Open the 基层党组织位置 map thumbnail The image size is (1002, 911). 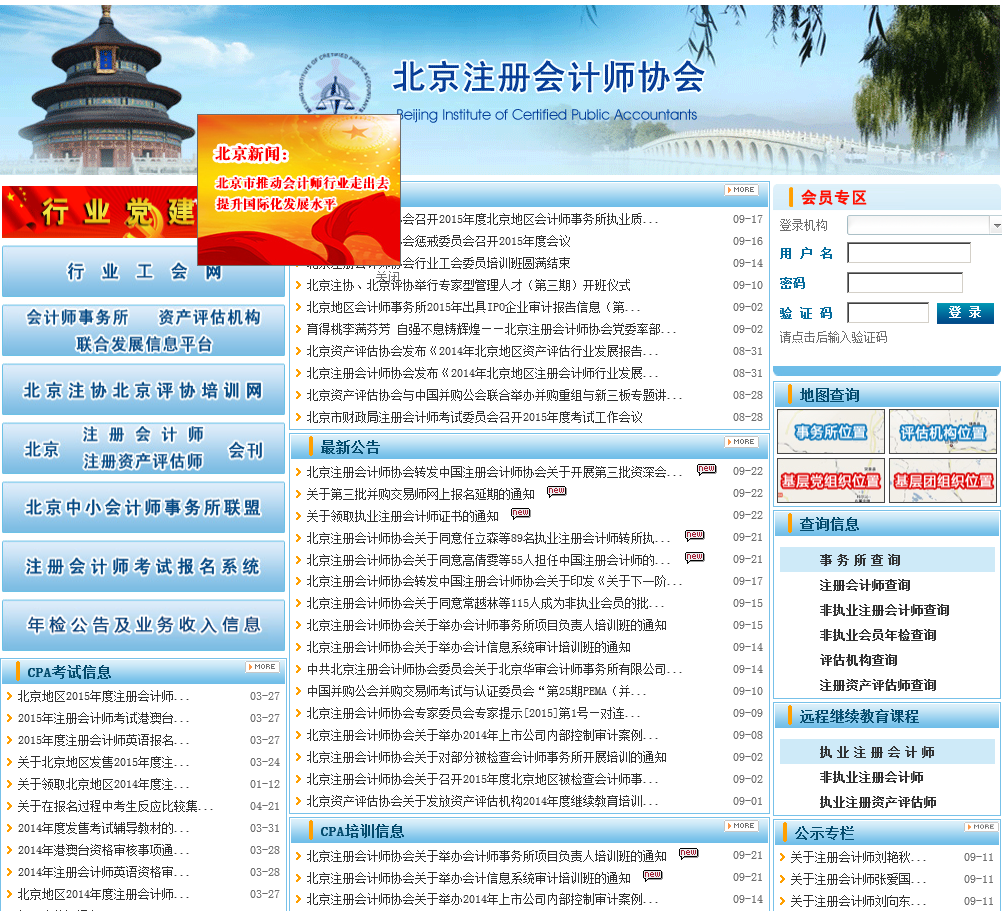coord(831,480)
